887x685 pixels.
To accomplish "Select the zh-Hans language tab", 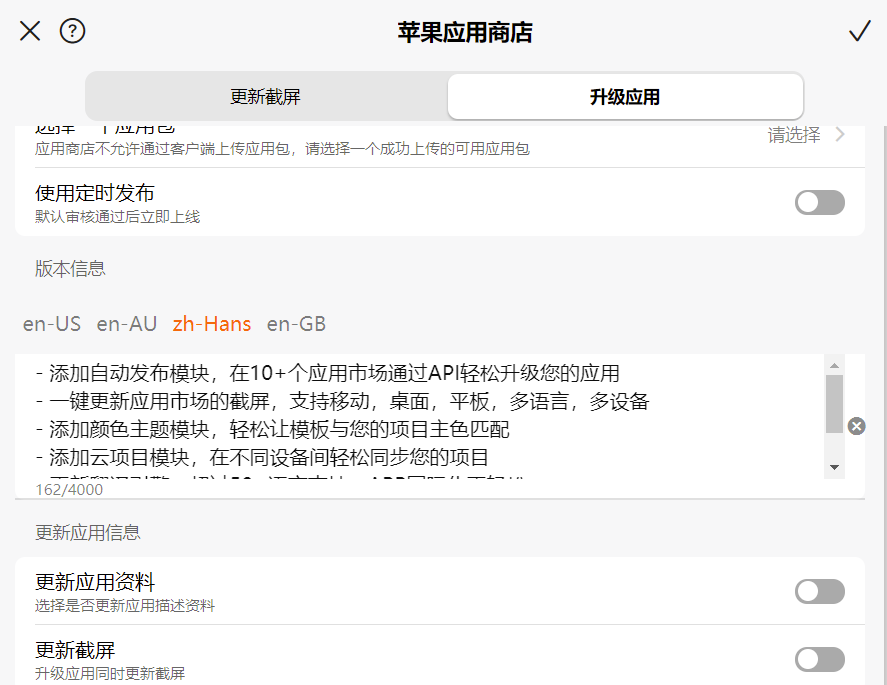I will [x=212, y=324].
